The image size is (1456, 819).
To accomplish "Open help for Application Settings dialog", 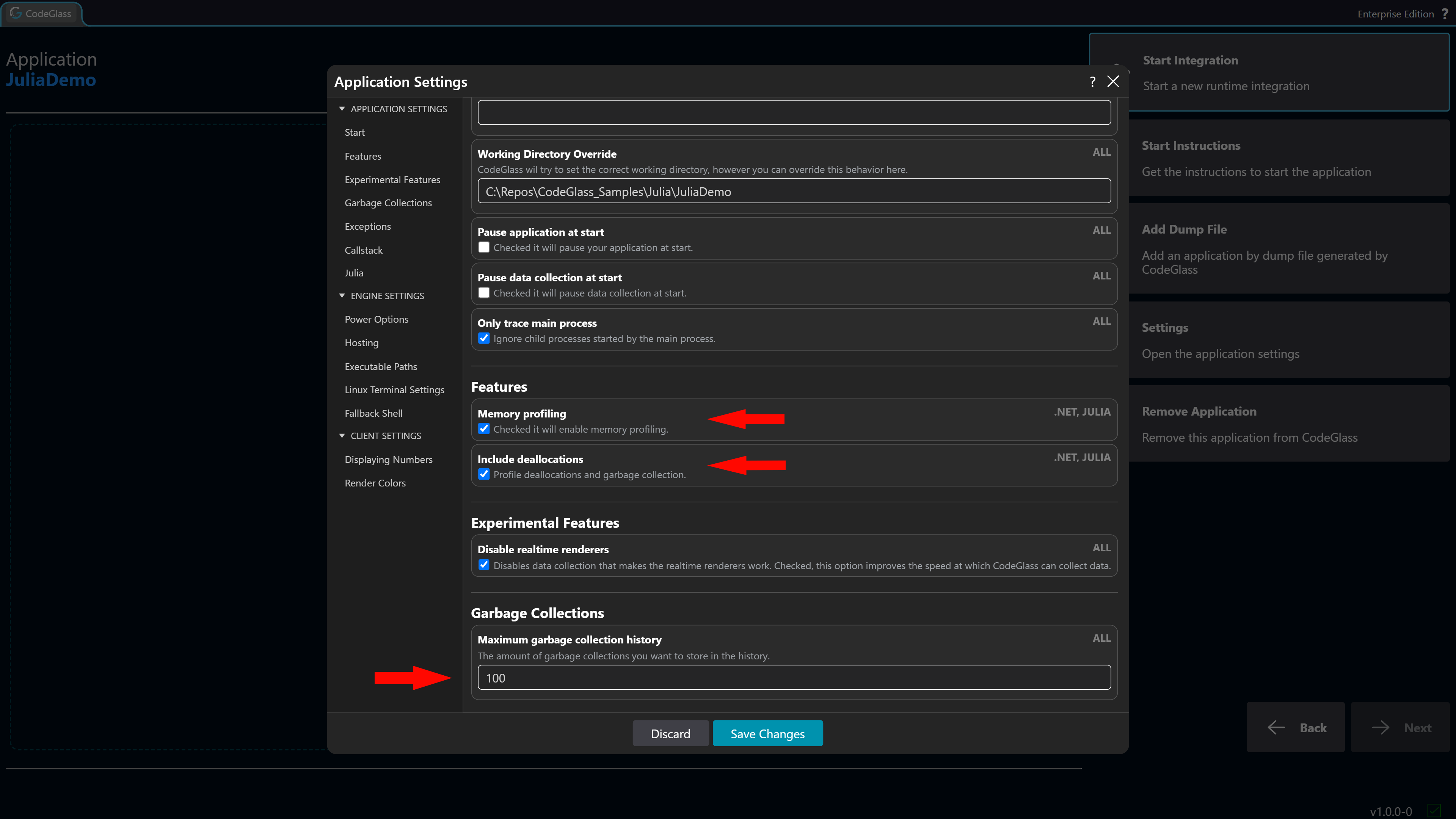I will (x=1092, y=82).
